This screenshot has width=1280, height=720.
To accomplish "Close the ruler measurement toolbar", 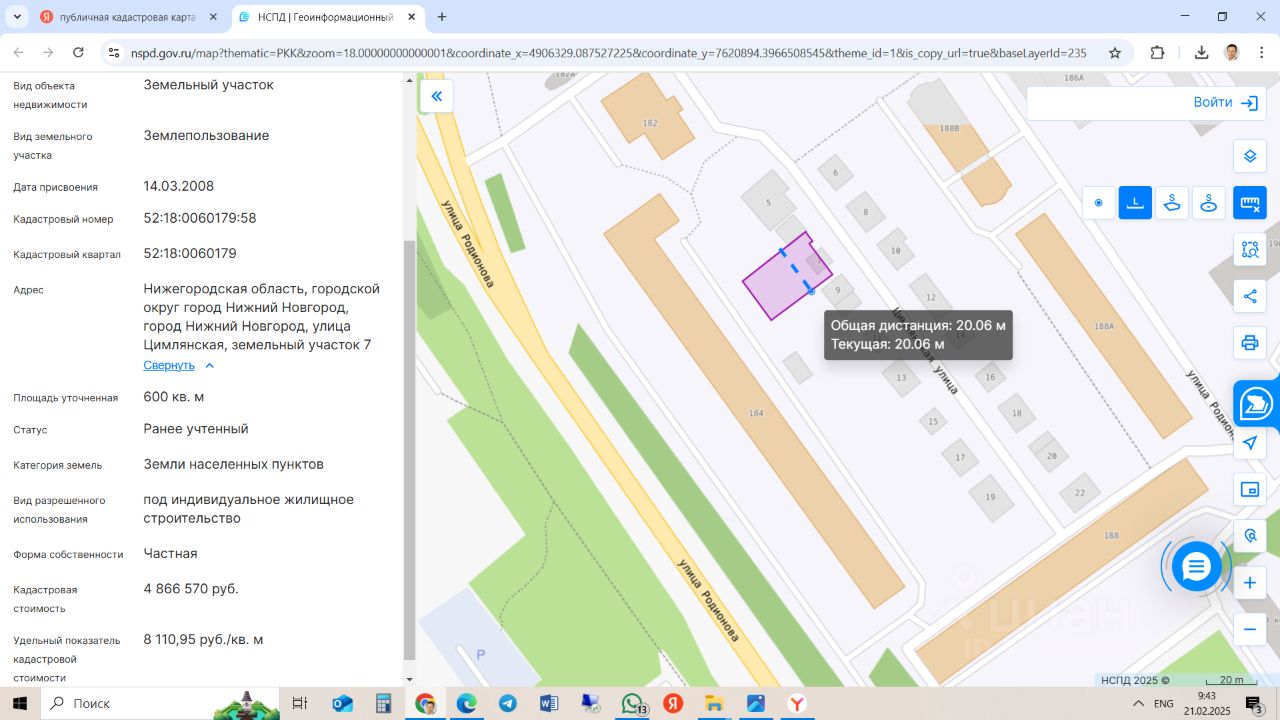I will click(1249, 203).
